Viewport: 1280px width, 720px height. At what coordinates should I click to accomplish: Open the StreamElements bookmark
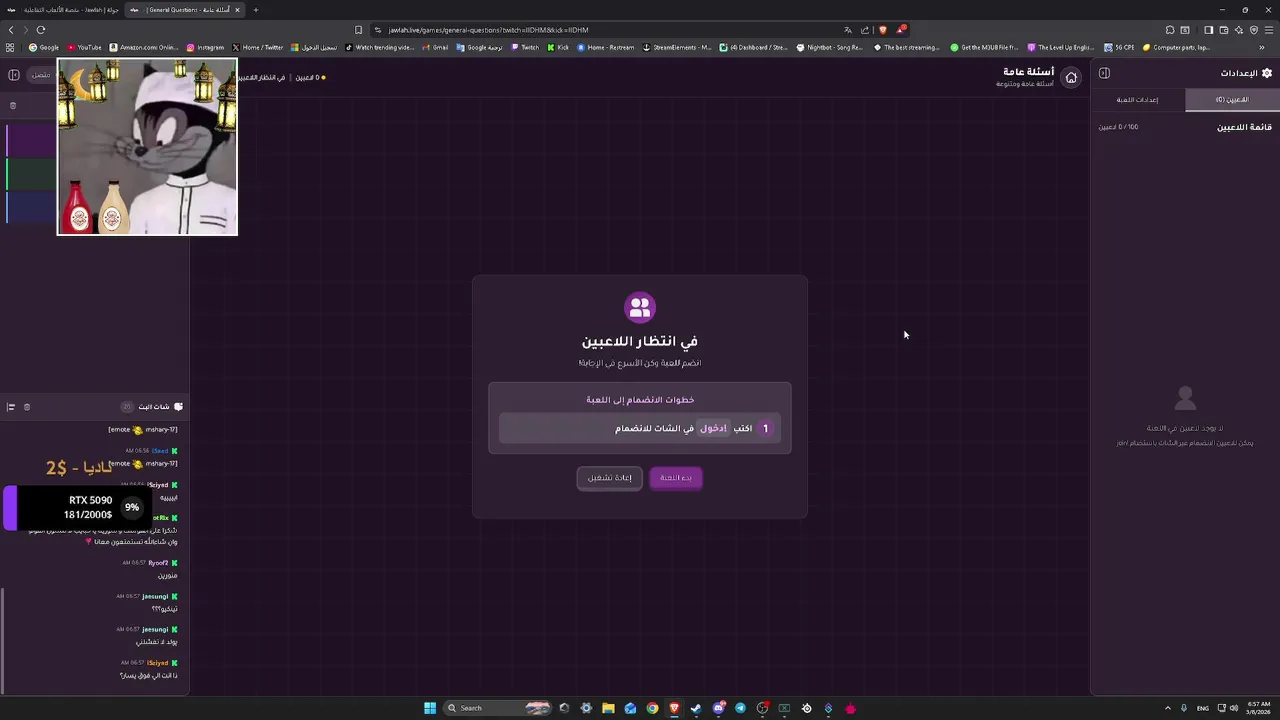coord(677,47)
